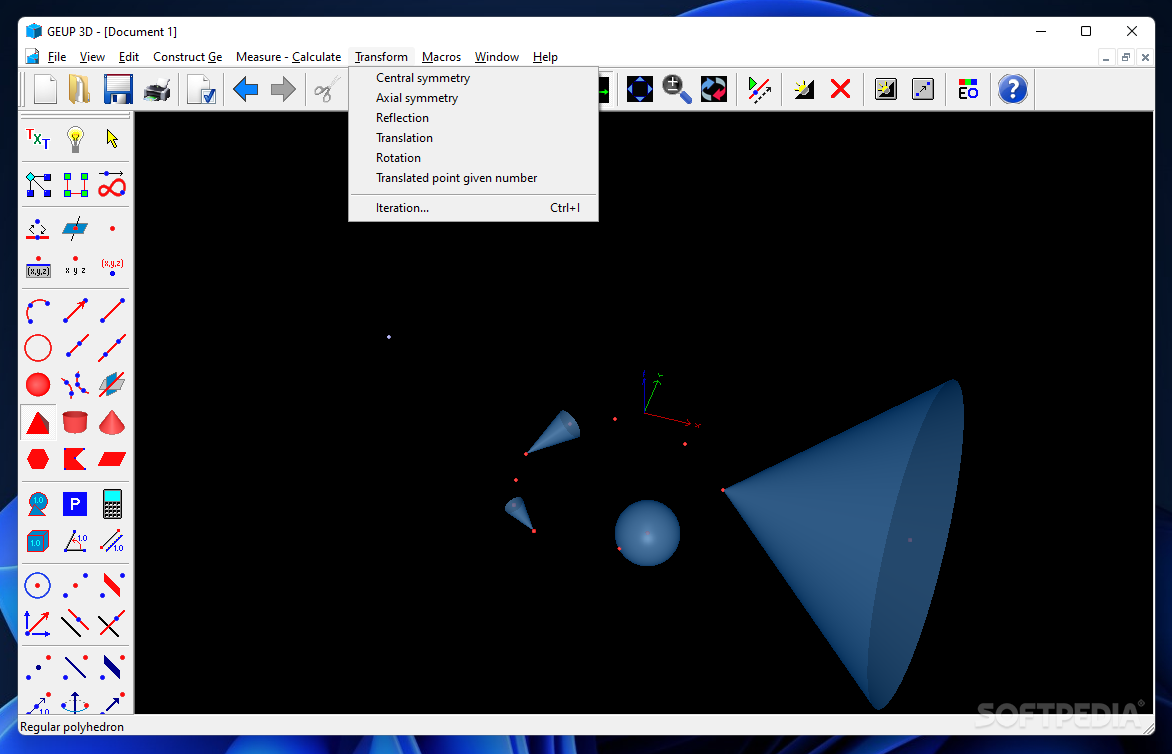Viewport: 1172px width, 754px height.
Task: Click the angle measure icon
Action: pyautogui.click(x=75, y=541)
